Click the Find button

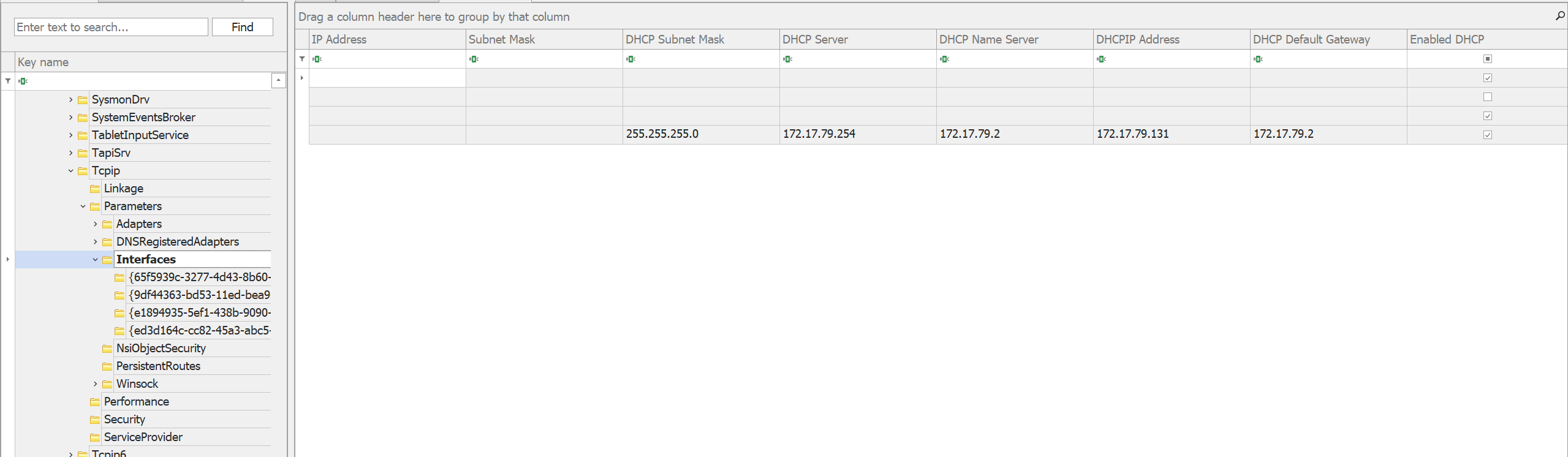coord(243,27)
